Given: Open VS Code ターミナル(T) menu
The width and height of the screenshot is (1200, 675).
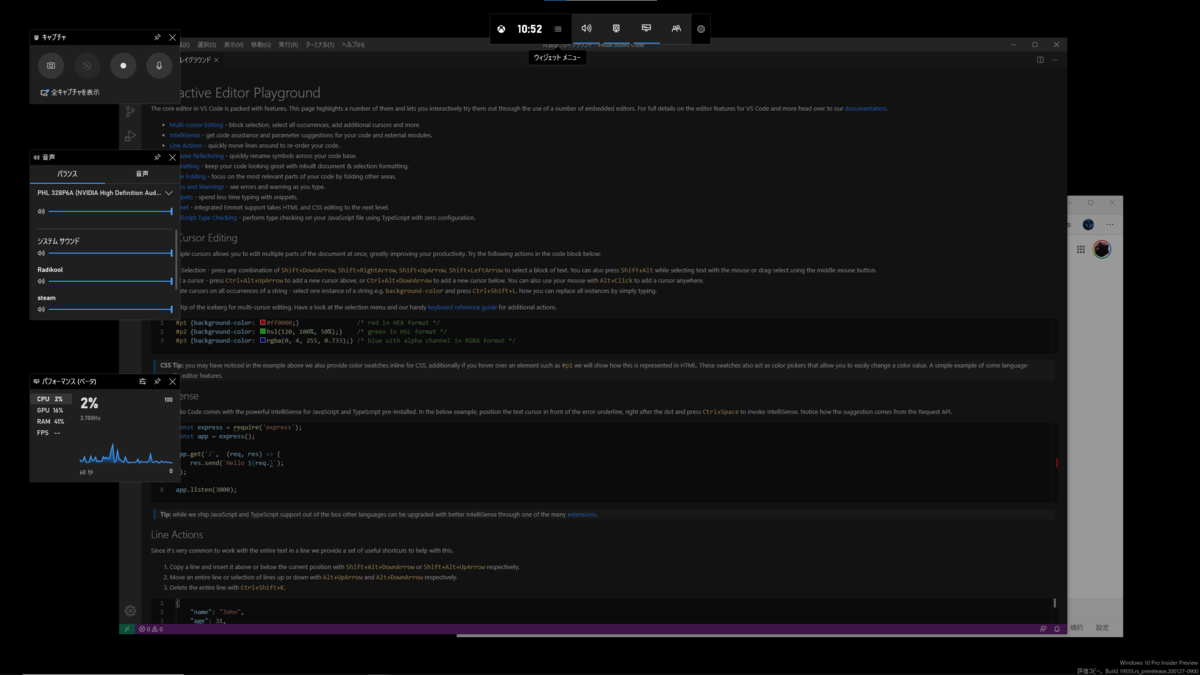Looking at the screenshot, I should click(320, 45).
